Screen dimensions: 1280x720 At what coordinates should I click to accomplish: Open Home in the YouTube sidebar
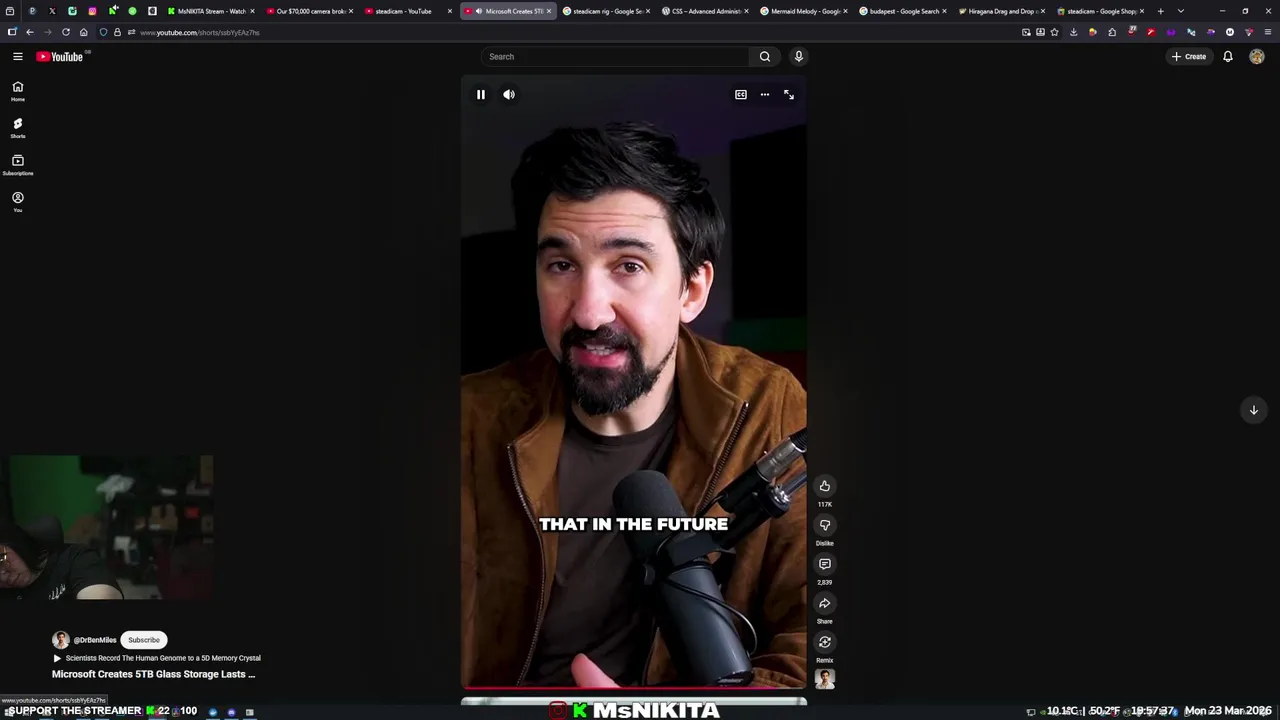(x=17, y=91)
